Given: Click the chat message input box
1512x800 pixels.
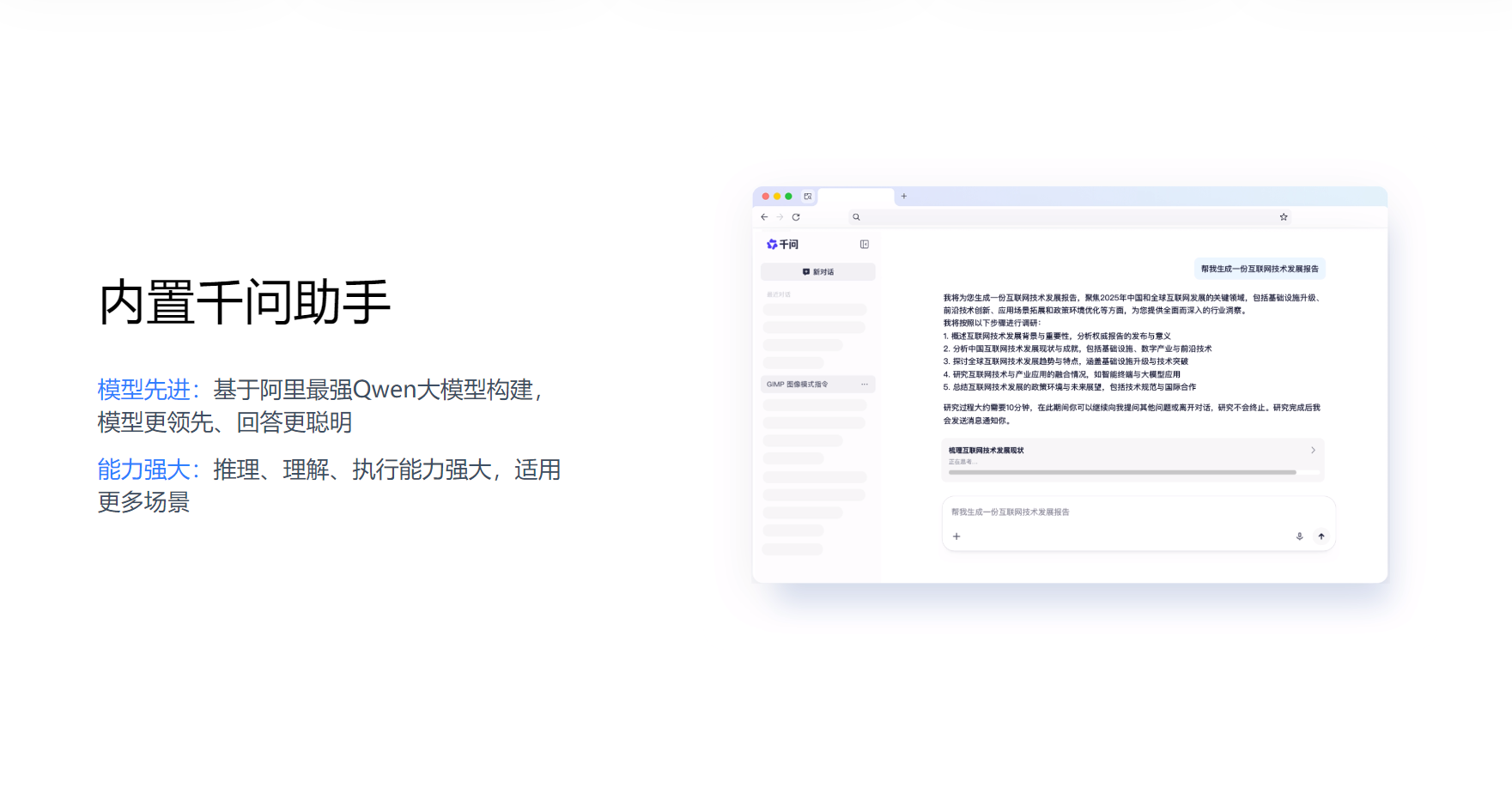Looking at the screenshot, I should (1116, 512).
